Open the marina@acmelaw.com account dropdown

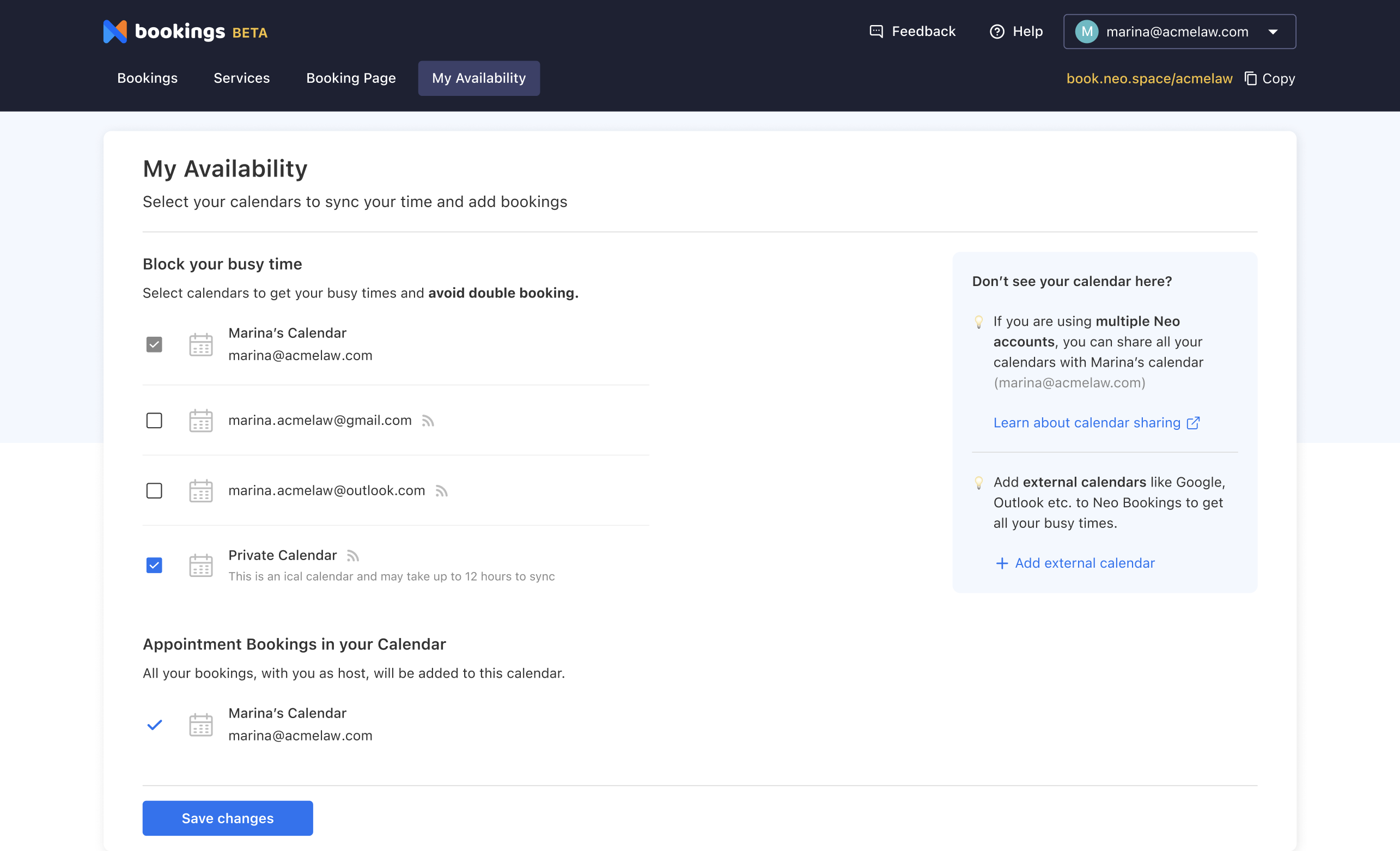(1179, 31)
